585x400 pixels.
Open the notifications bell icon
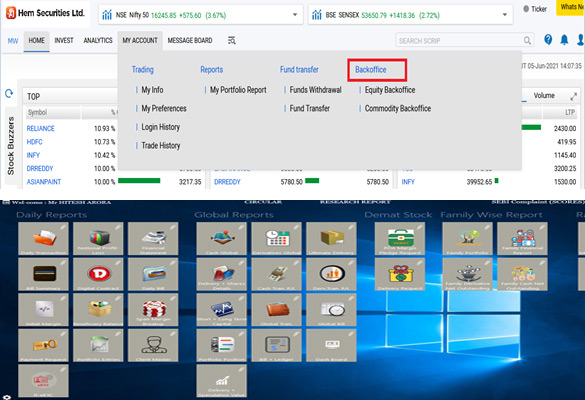click(x=564, y=40)
